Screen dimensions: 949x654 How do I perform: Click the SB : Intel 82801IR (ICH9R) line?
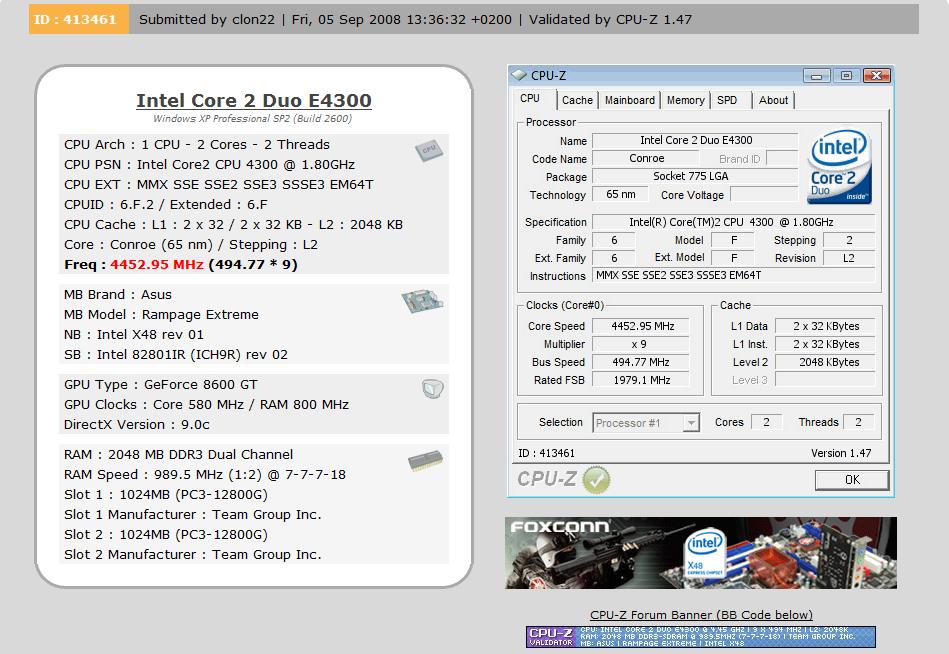pyautogui.click(x=176, y=355)
